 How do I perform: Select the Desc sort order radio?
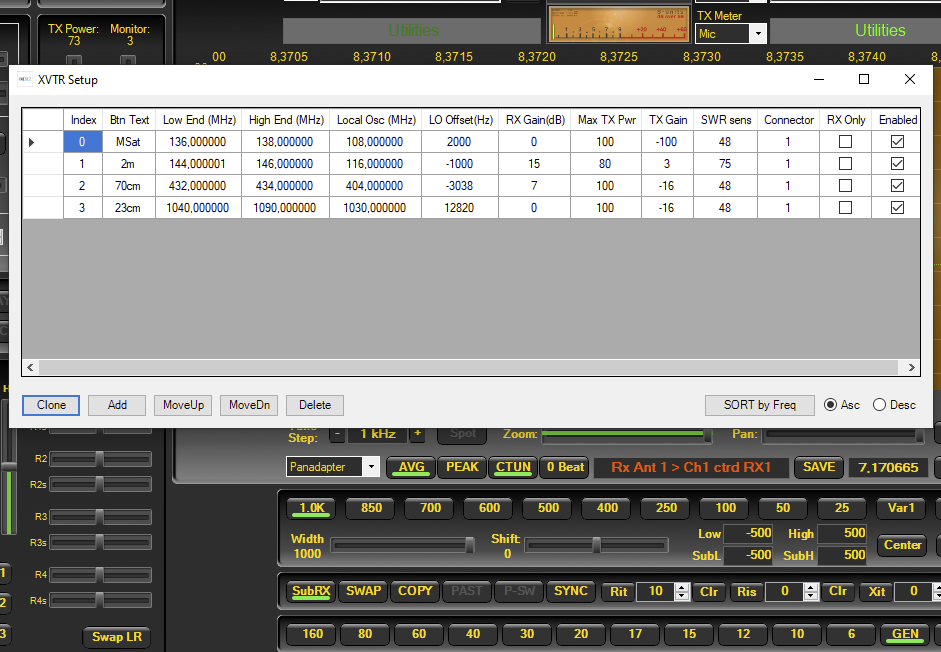pyautogui.click(x=879, y=405)
